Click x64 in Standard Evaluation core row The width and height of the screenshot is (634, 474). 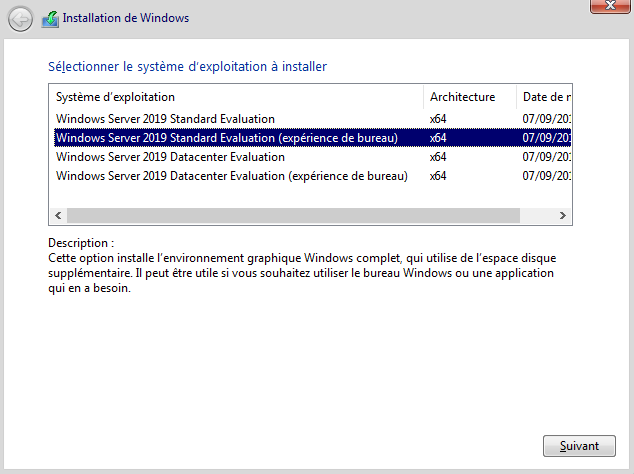[438, 119]
